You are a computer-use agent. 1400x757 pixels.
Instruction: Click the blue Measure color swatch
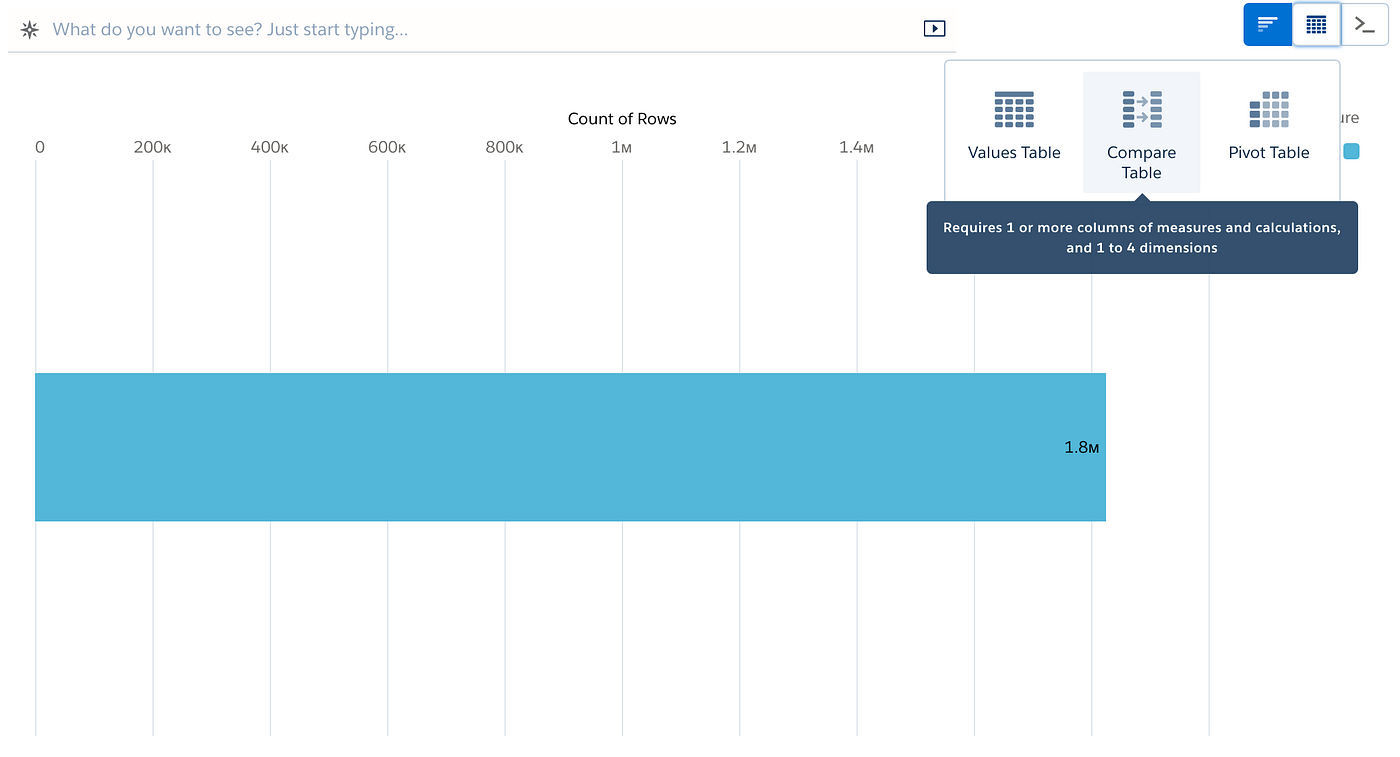click(1350, 151)
